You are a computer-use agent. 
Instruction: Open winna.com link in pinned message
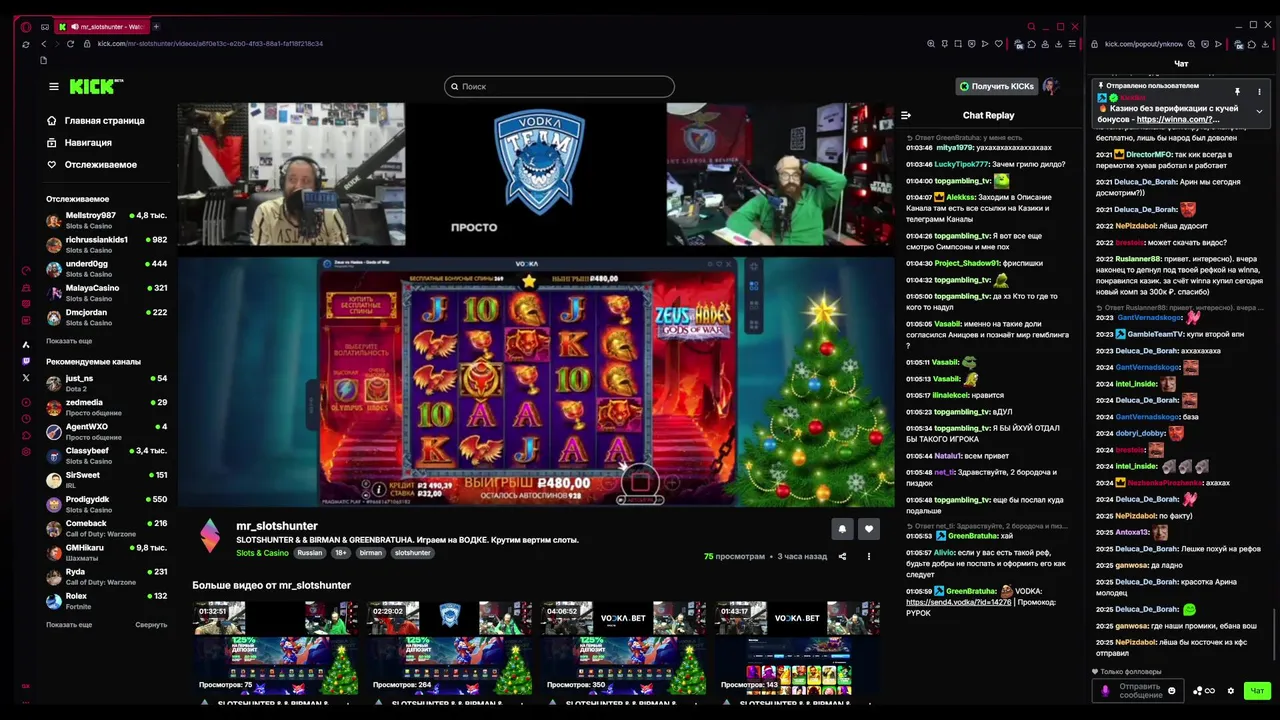(x=1178, y=120)
